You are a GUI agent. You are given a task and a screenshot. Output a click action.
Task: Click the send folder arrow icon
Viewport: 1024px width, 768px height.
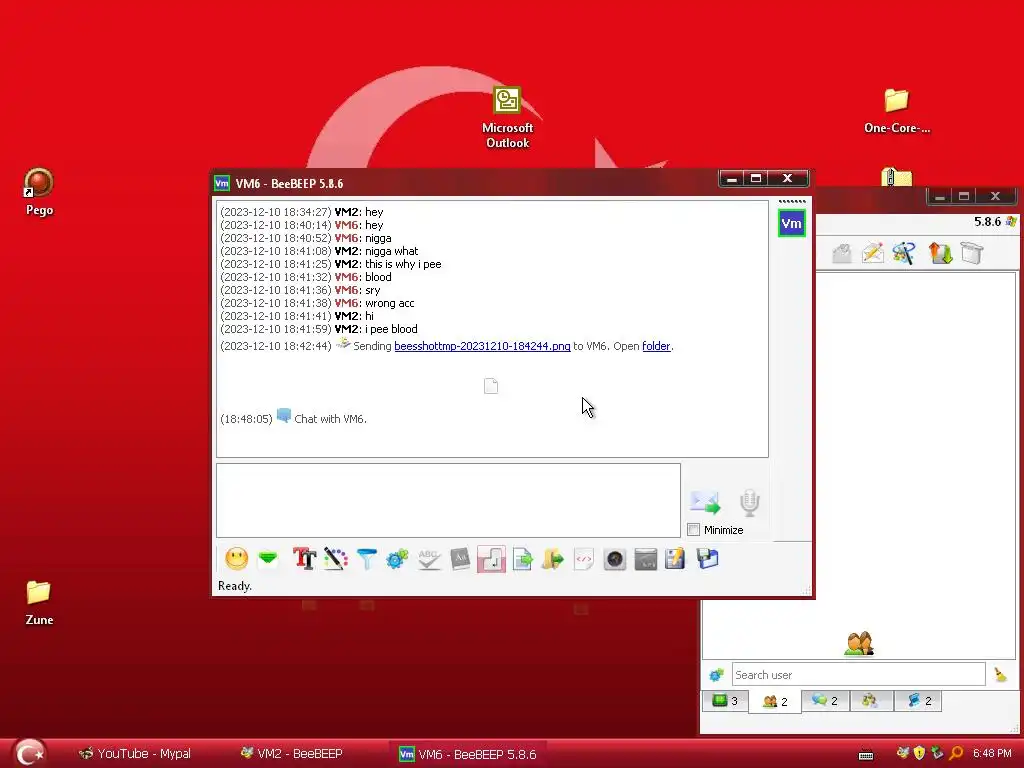(552, 559)
